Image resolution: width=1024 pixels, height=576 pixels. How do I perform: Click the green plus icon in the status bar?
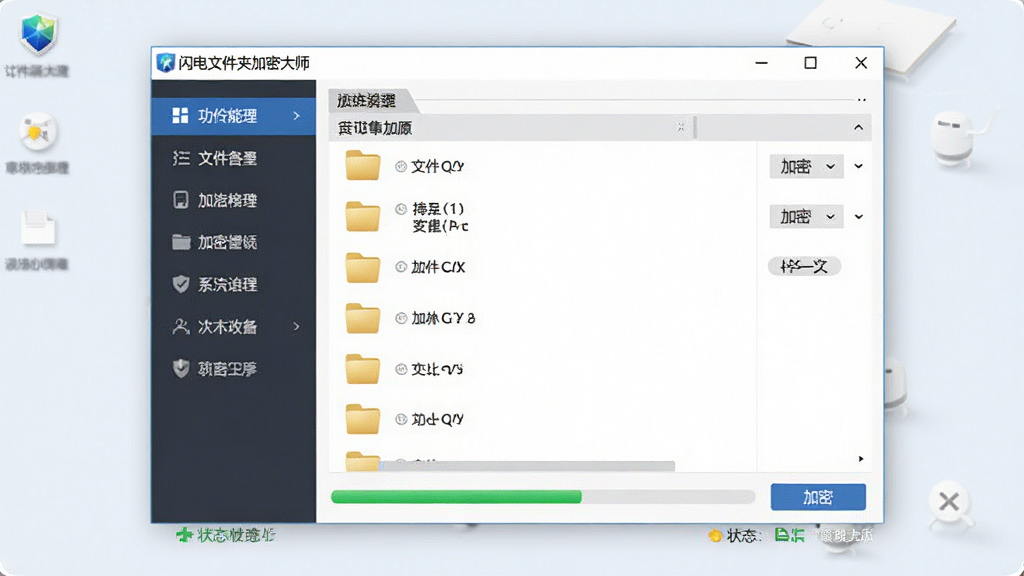[184, 535]
